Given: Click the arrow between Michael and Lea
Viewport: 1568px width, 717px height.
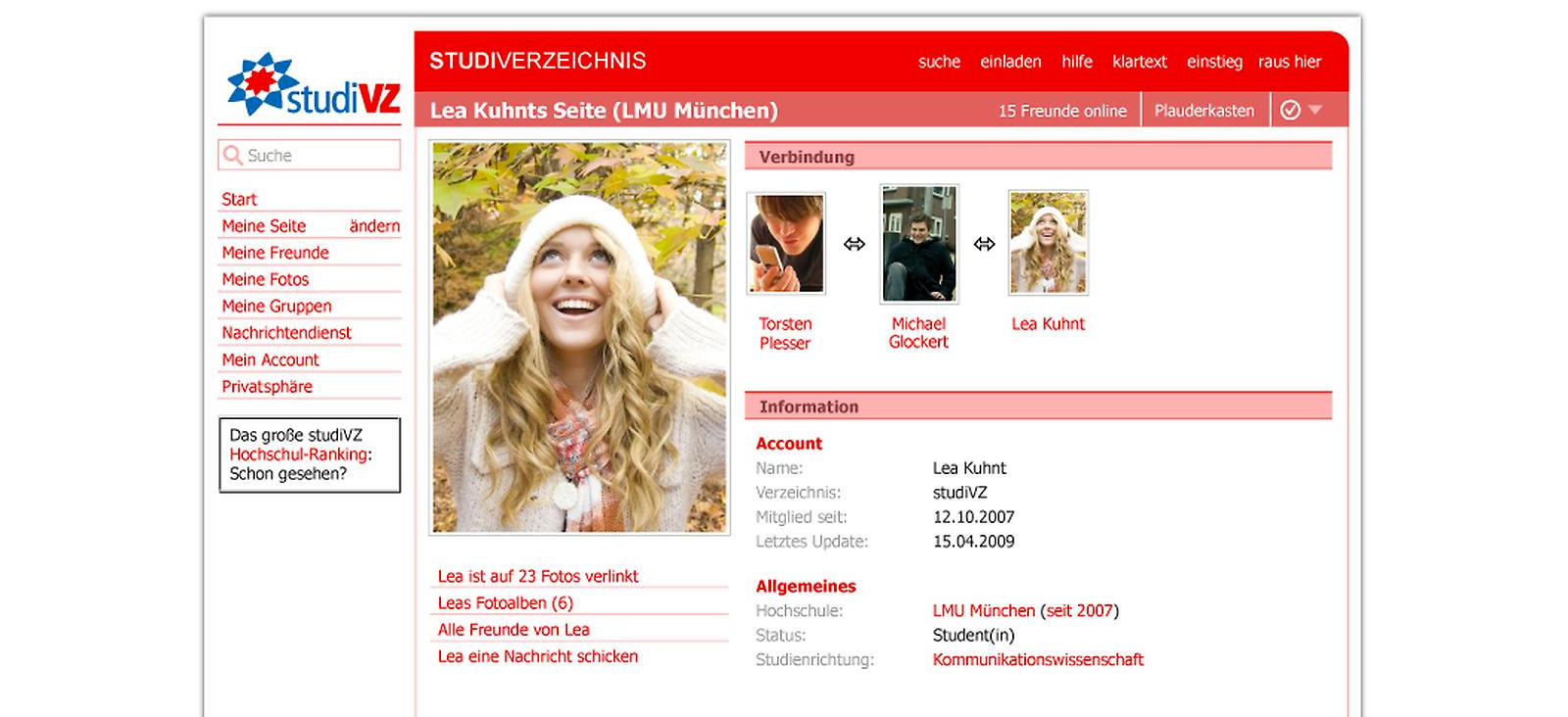Looking at the screenshot, I should point(984,244).
